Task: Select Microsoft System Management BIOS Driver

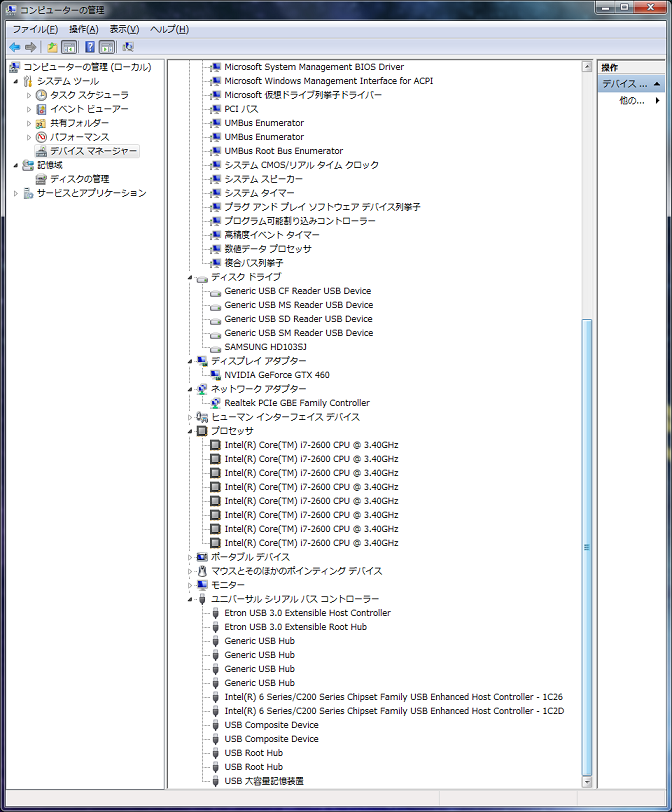Action: (x=314, y=67)
